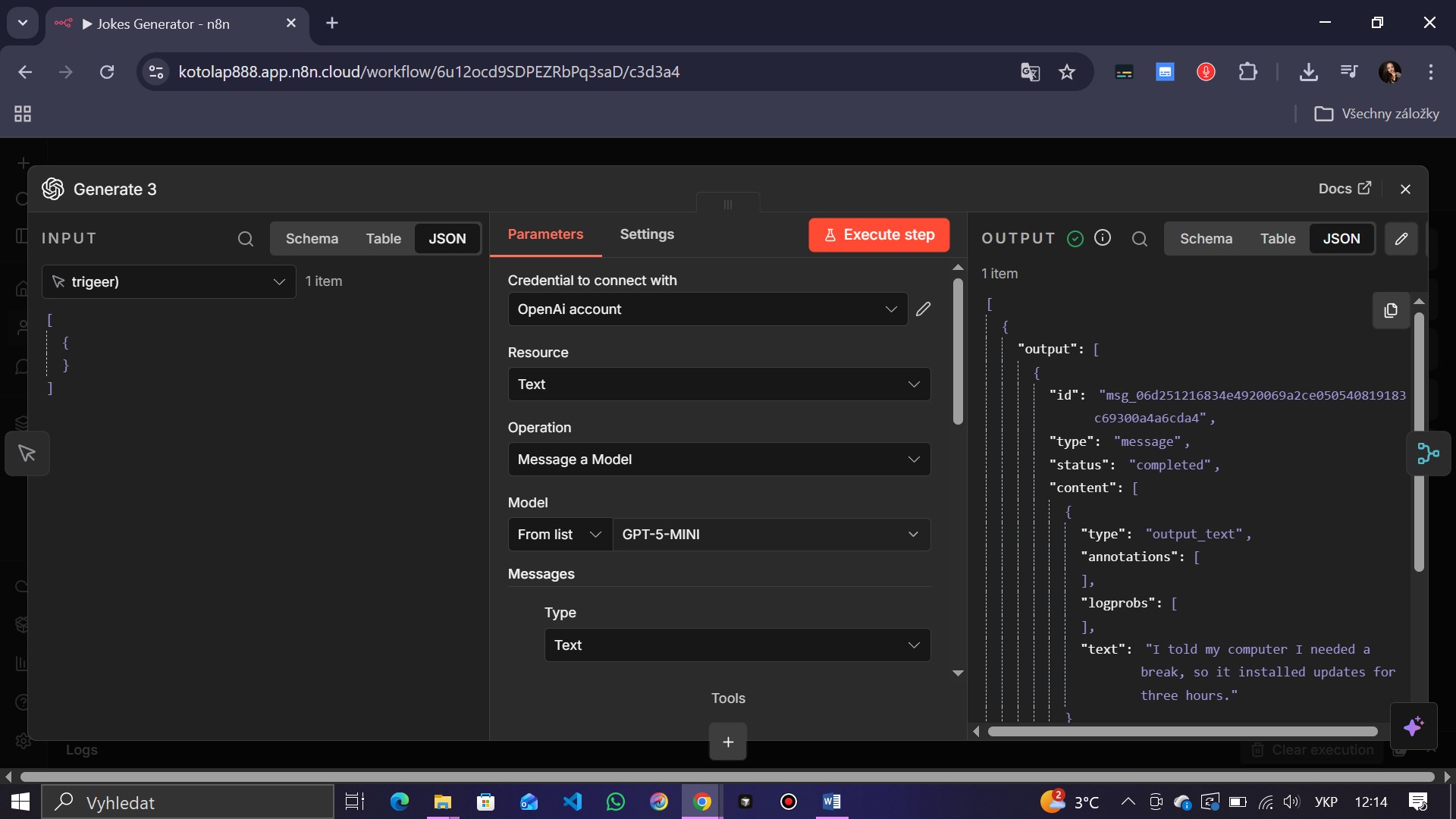The image size is (1456, 819).
Task: View site information in address bar
Action: pos(156,72)
